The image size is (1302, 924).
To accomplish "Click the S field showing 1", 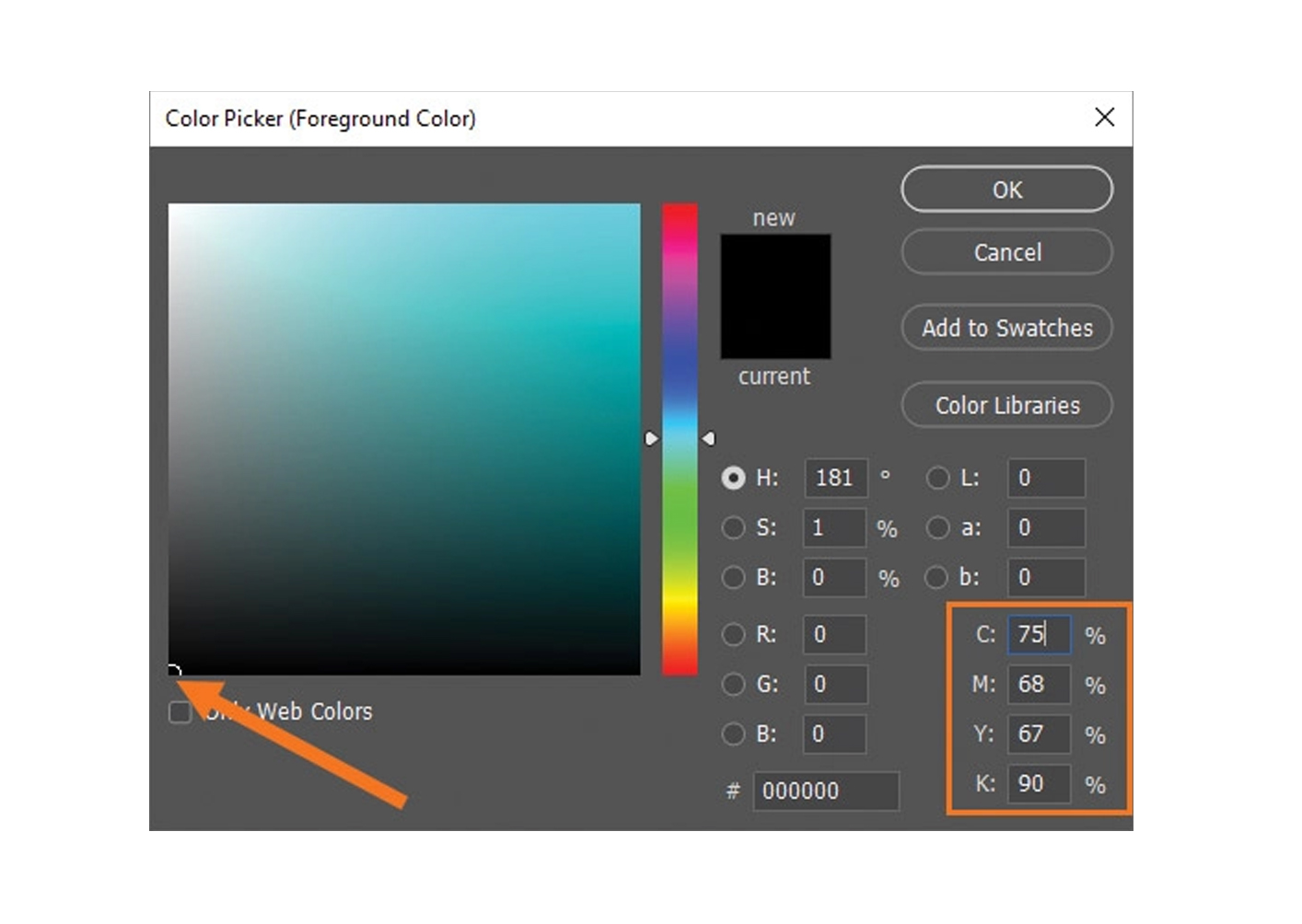I will (x=834, y=527).
